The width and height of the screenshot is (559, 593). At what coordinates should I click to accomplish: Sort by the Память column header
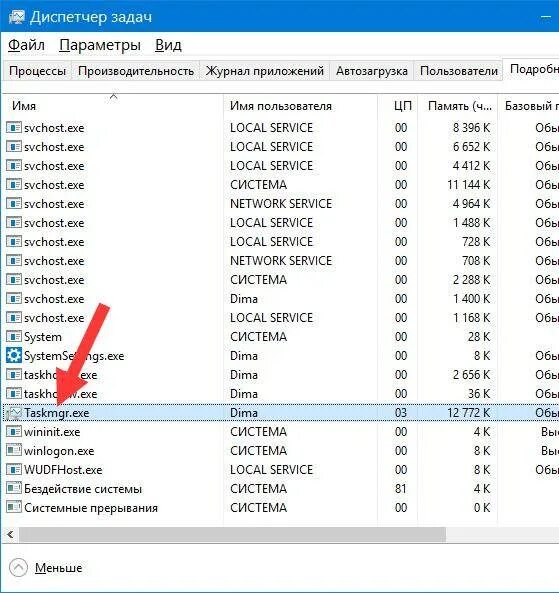(x=458, y=106)
